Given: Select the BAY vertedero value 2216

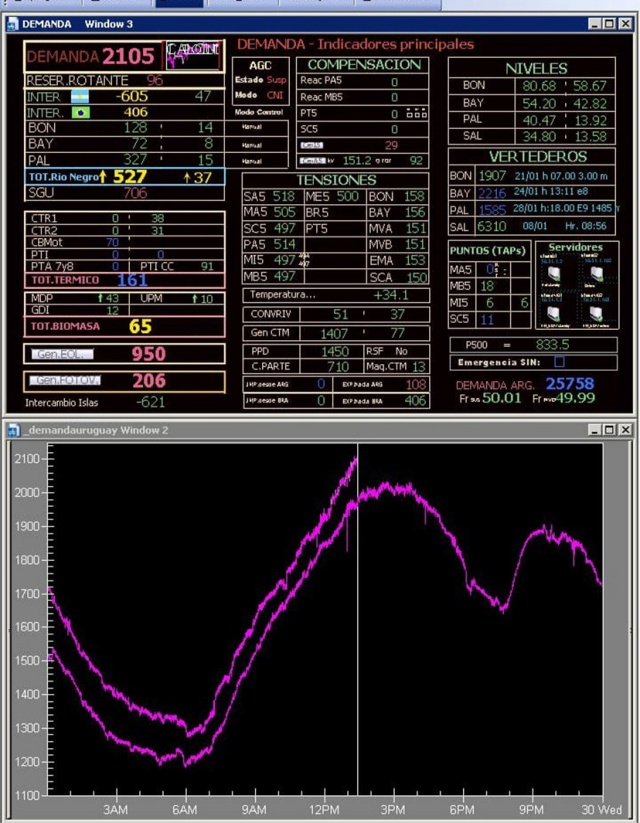Looking at the screenshot, I should tap(491, 193).
